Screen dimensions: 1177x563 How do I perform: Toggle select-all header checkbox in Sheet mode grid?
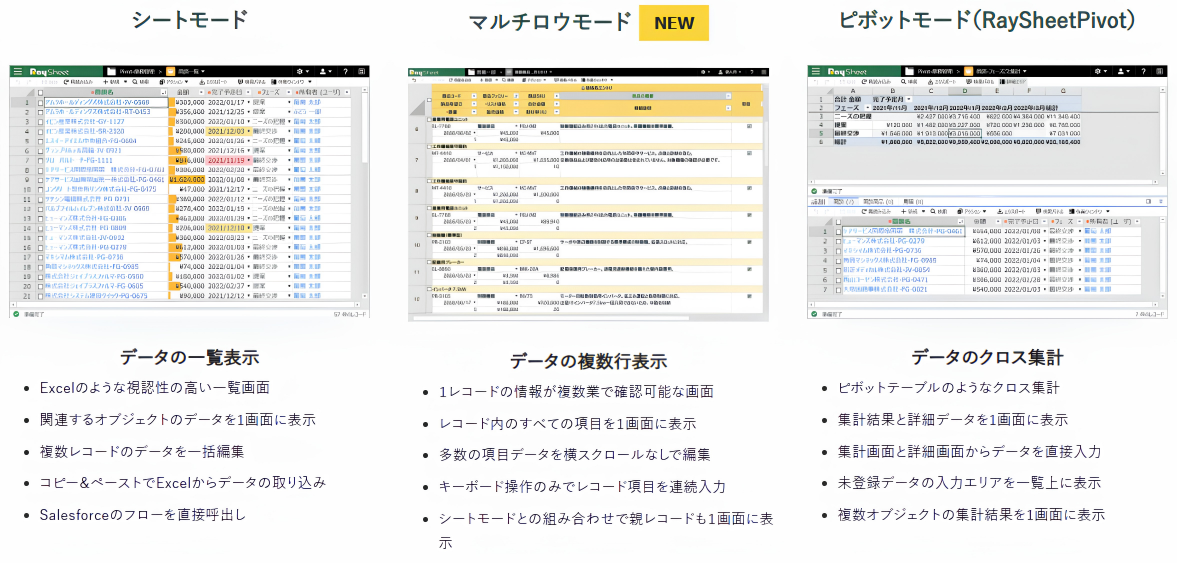pos(41,92)
